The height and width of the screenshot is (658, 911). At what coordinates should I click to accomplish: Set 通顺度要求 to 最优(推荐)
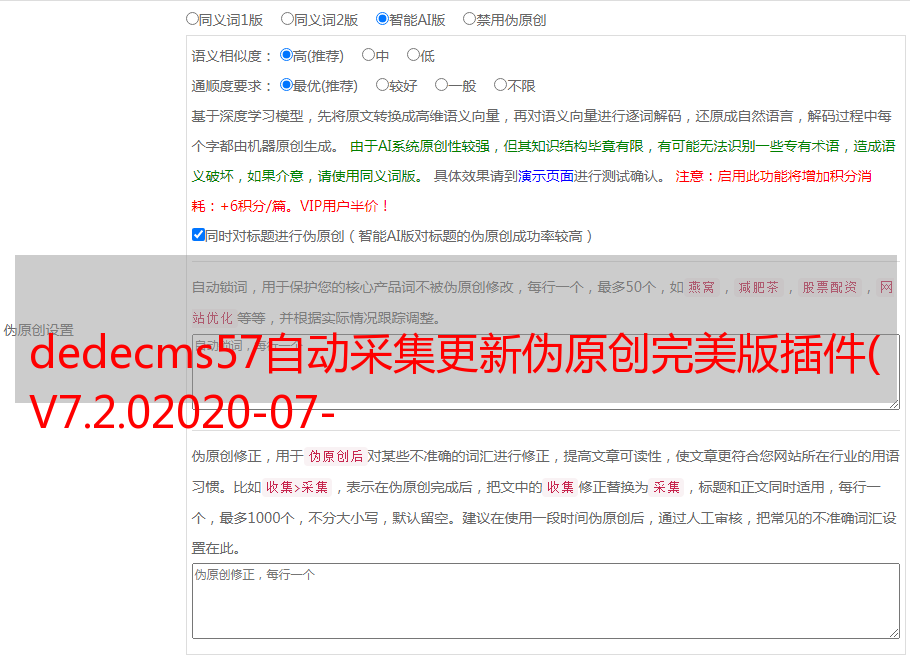(x=286, y=85)
